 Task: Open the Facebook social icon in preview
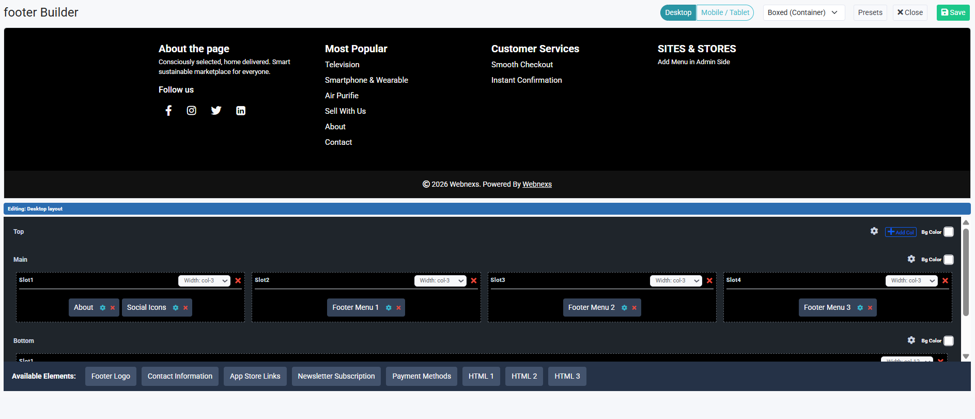[168, 111]
